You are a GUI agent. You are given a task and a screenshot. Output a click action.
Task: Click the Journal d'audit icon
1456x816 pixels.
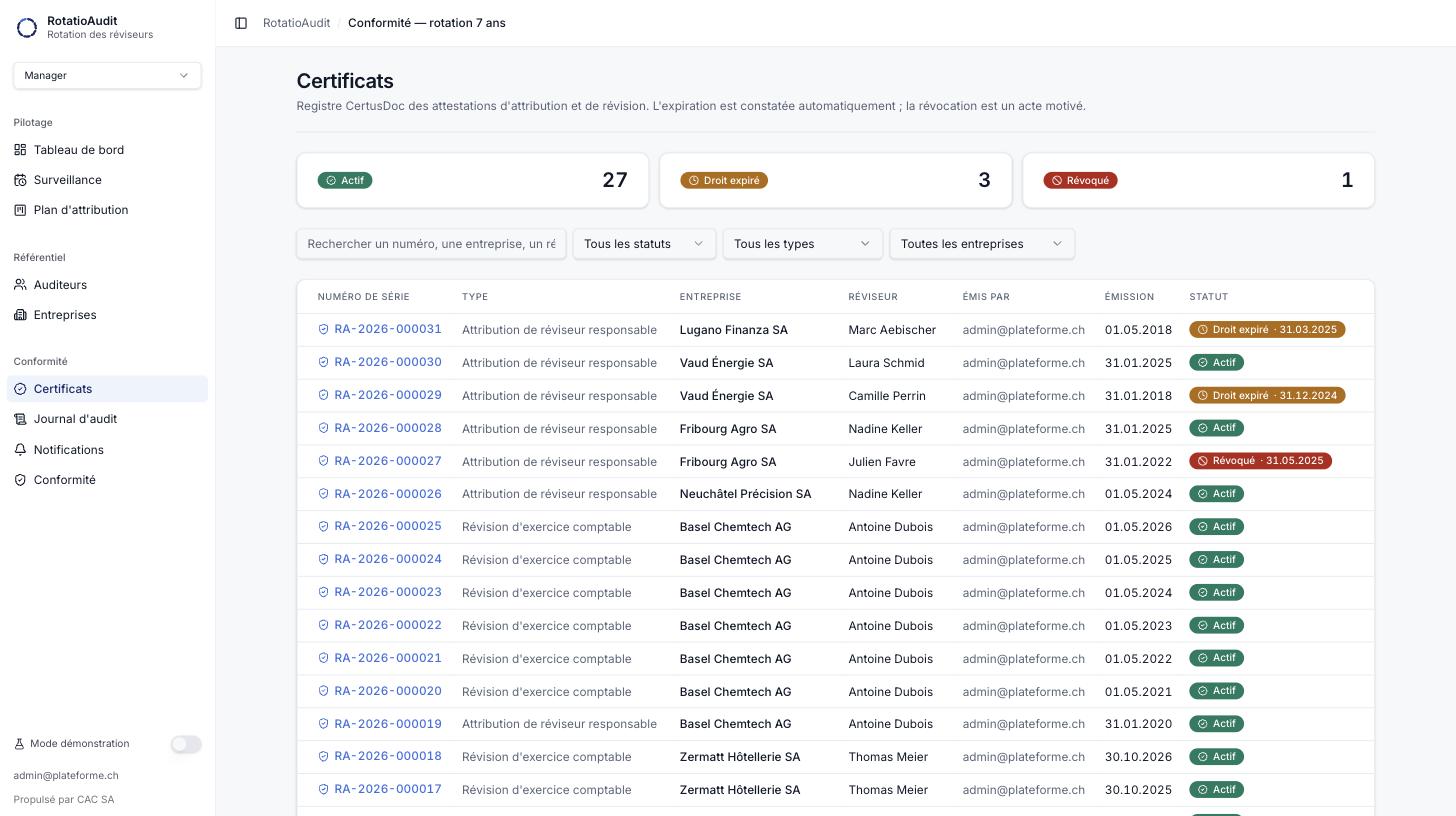point(20,419)
